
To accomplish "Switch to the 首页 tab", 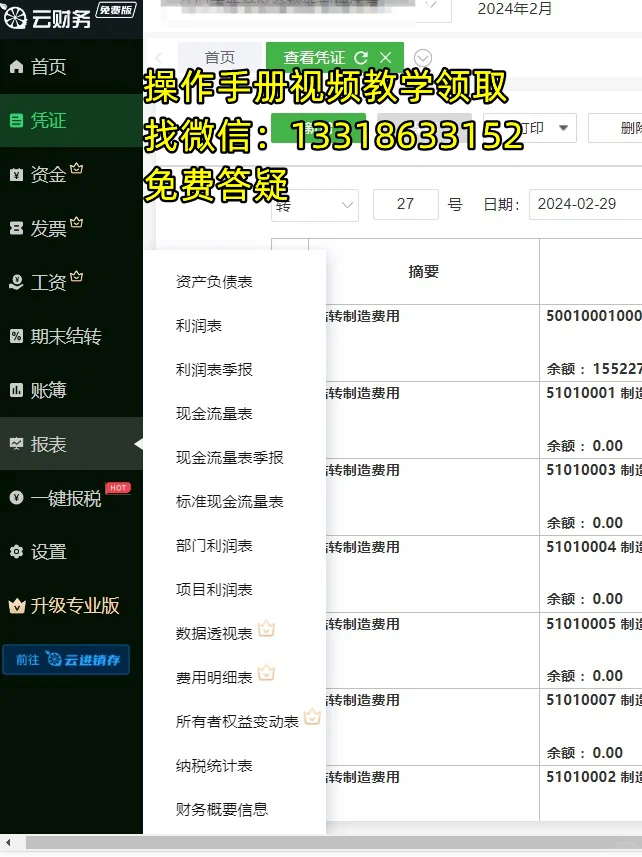I will 220,57.
